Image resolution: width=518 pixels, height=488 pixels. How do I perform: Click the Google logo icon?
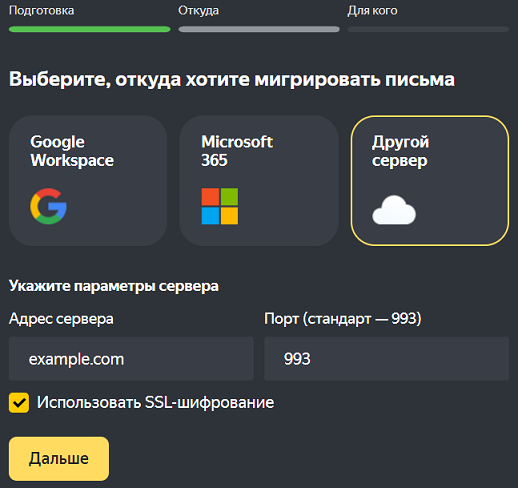tap(48, 206)
